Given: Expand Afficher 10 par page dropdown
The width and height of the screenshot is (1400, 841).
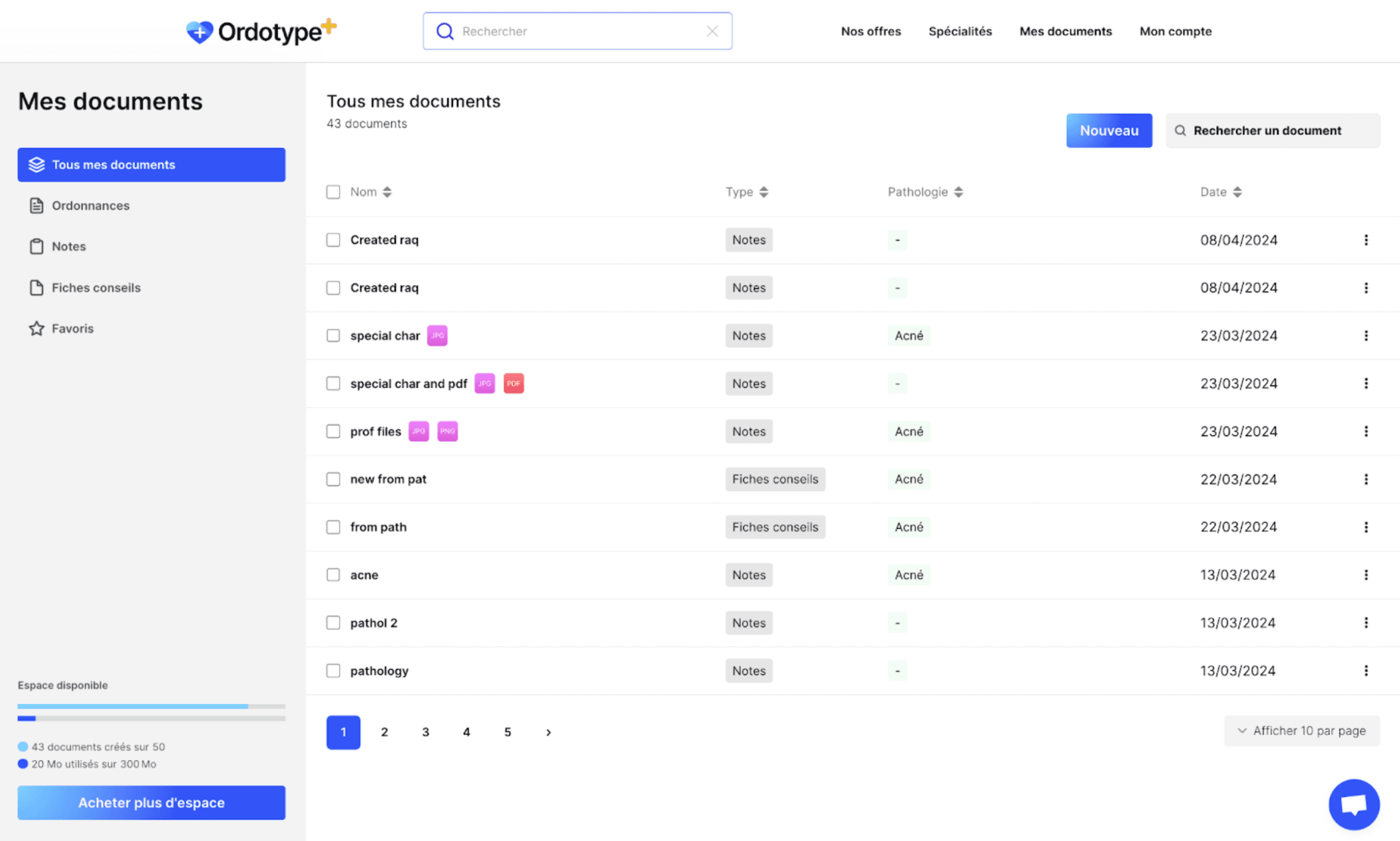Looking at the screenshot, I should [x=1301, y=730].
